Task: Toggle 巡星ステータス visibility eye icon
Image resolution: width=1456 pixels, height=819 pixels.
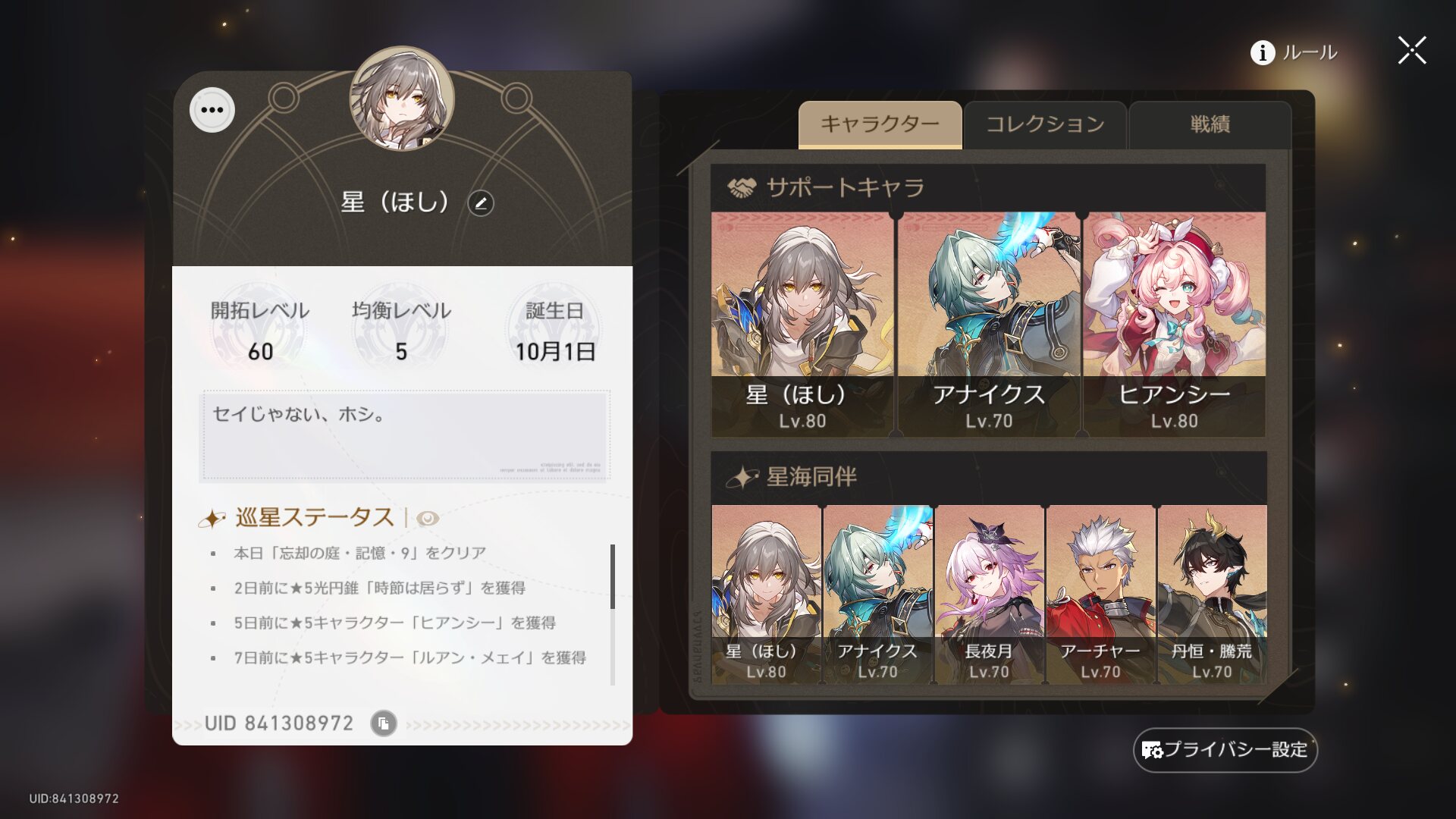Action: pyautogui.click(x=428, y=519)
